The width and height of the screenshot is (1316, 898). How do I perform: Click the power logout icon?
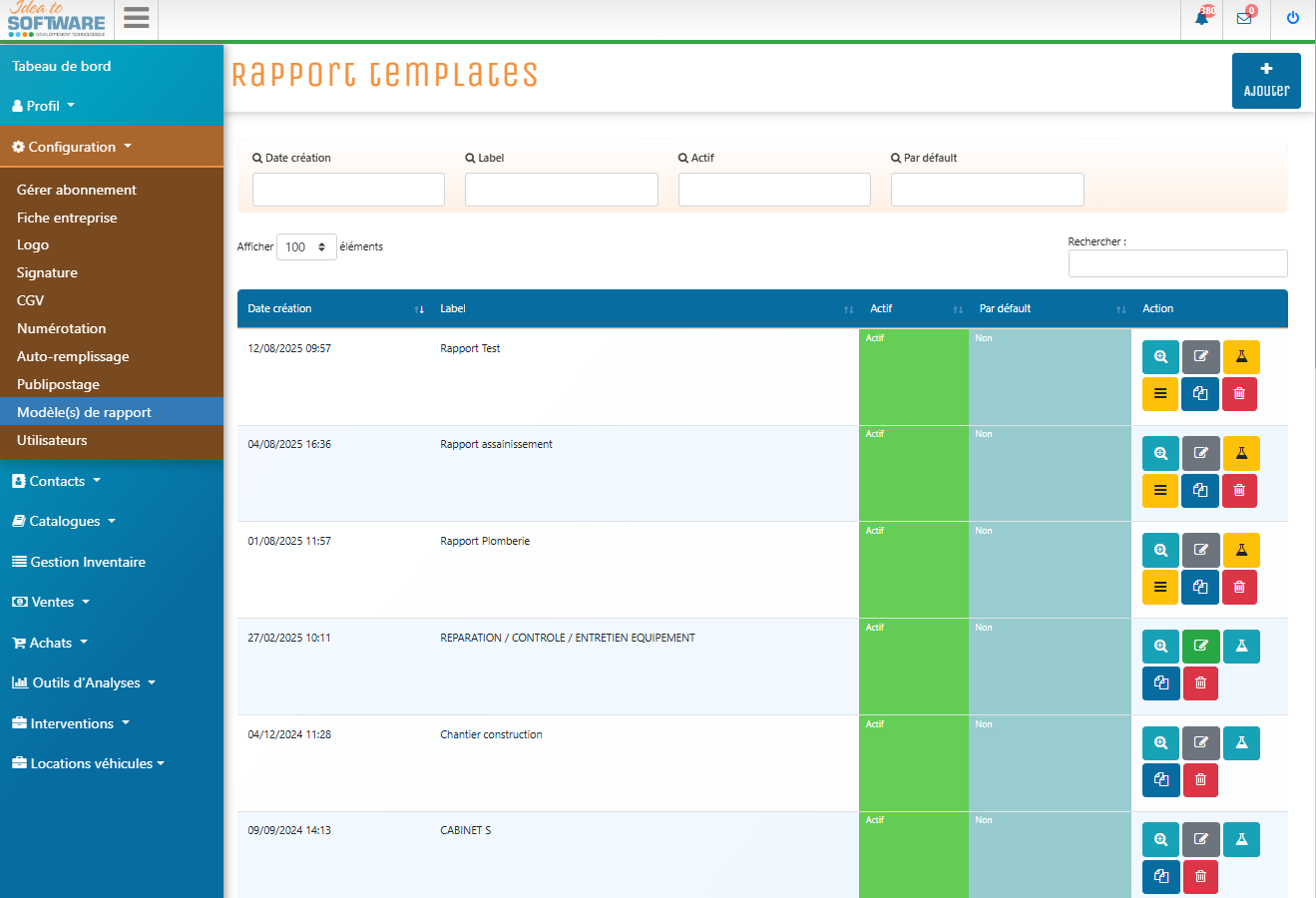[1293, 18]
